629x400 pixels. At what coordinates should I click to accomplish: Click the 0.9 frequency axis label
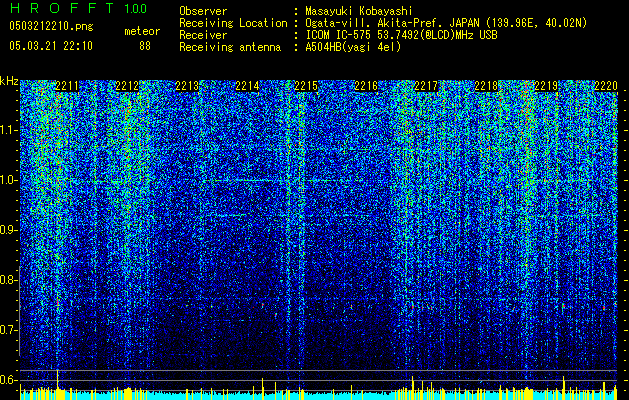coord(9,230)
